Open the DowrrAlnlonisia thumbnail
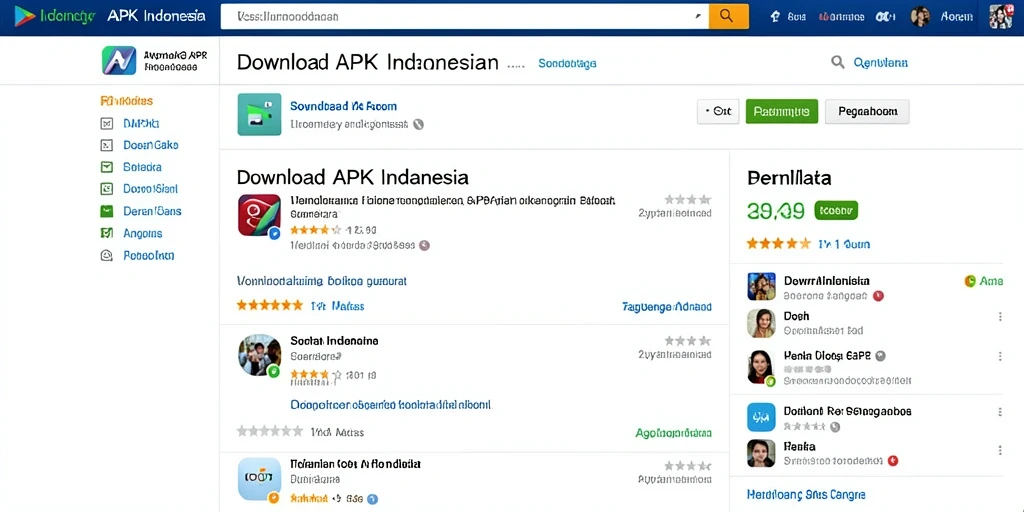Image resolution: width=1024 pixels, height=512 pixels. 761,286
